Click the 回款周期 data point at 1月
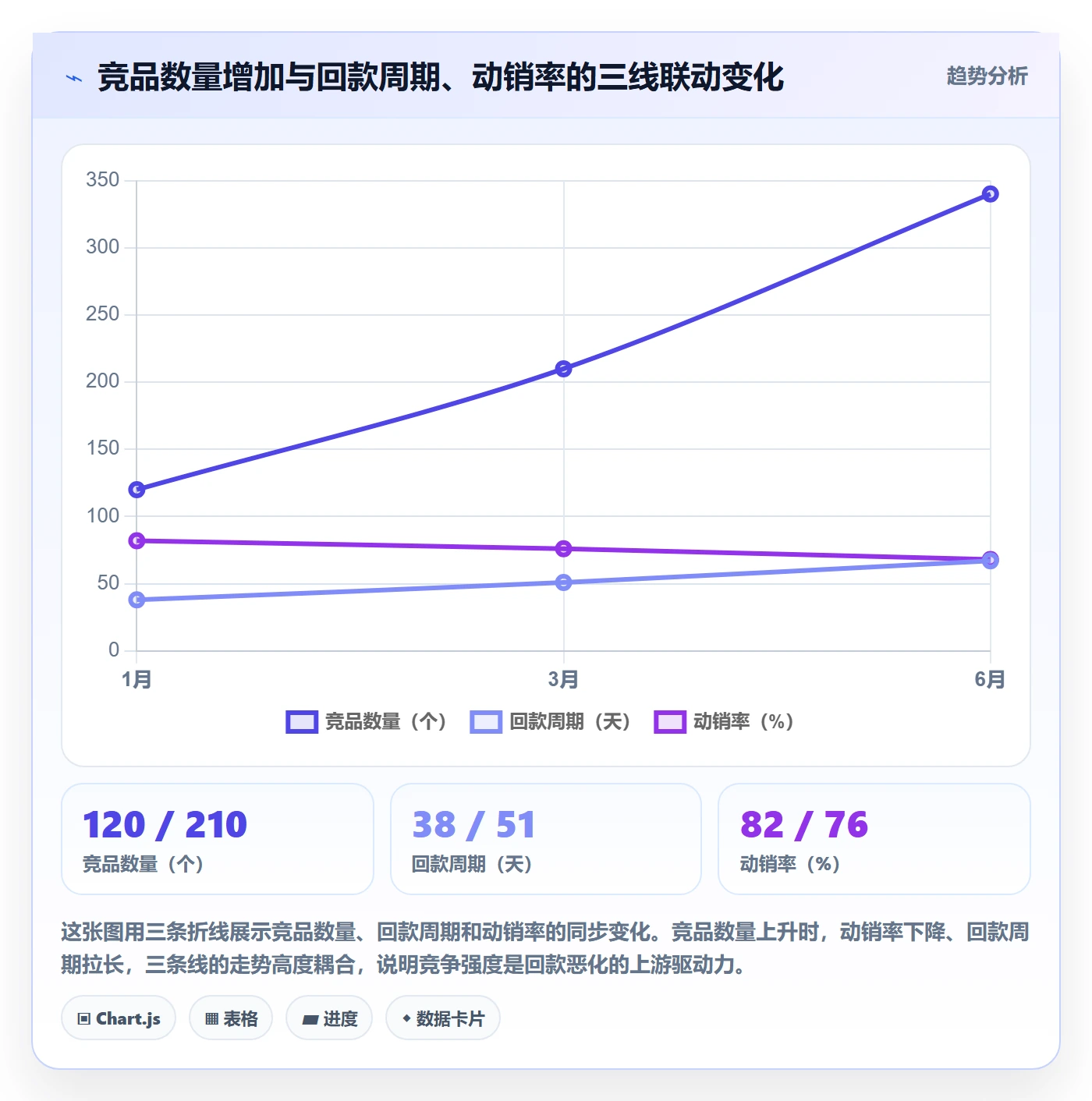Screen dimensions: 1092x1101 coord(136,600)
